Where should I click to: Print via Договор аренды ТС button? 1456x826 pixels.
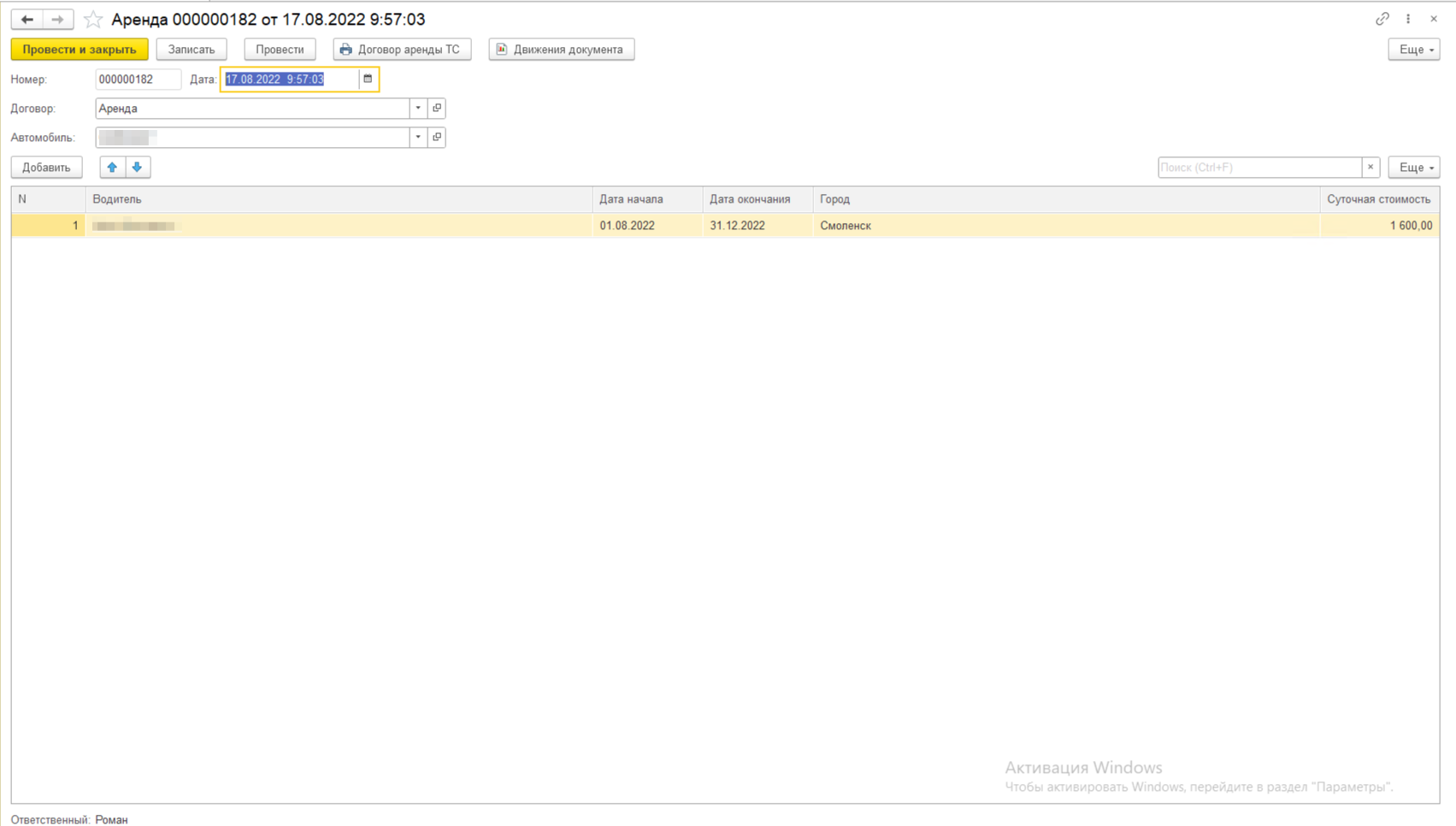point(402,50)
